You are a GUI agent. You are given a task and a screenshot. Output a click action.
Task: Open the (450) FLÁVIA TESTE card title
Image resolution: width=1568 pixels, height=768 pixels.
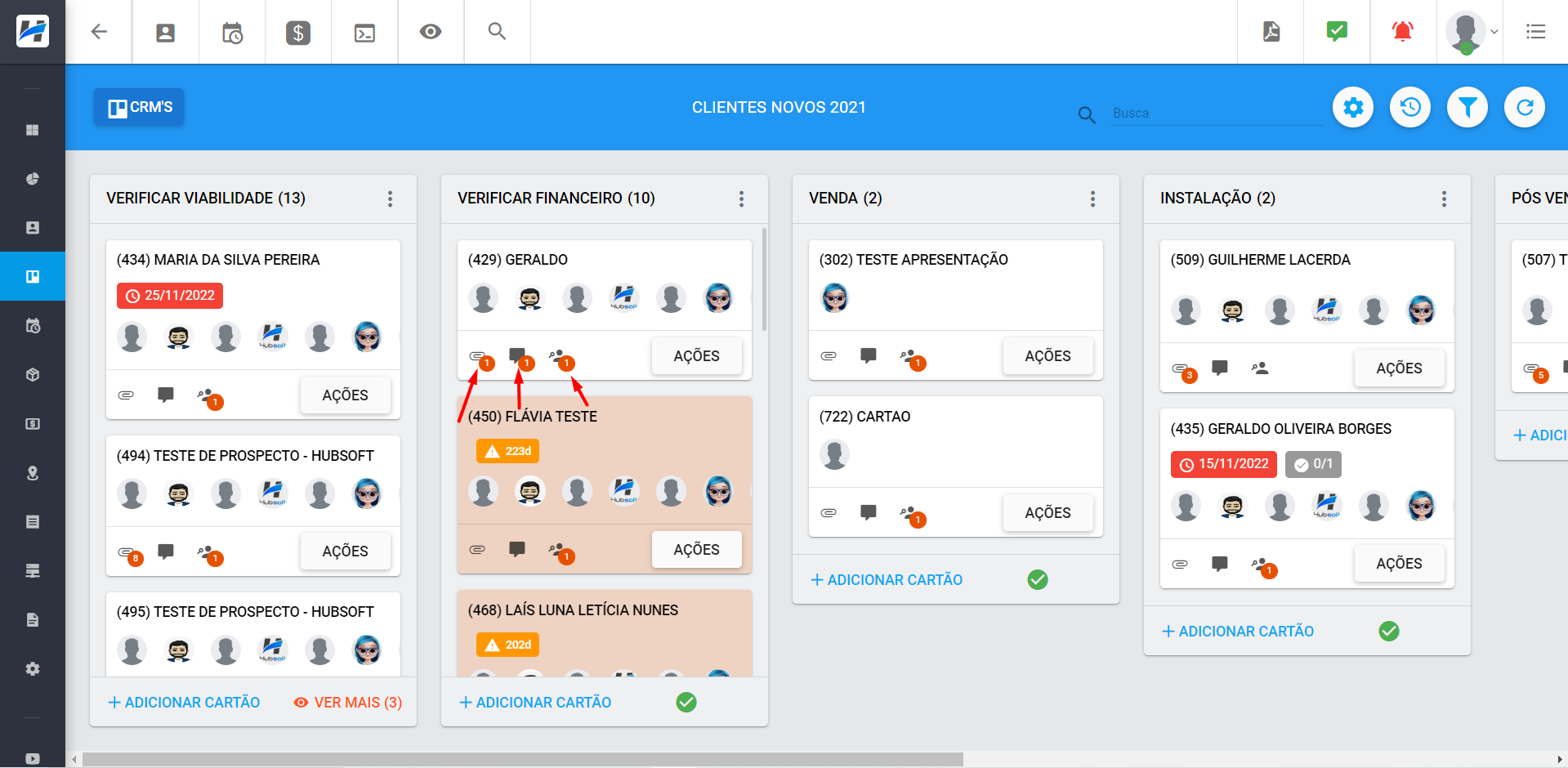533,417
